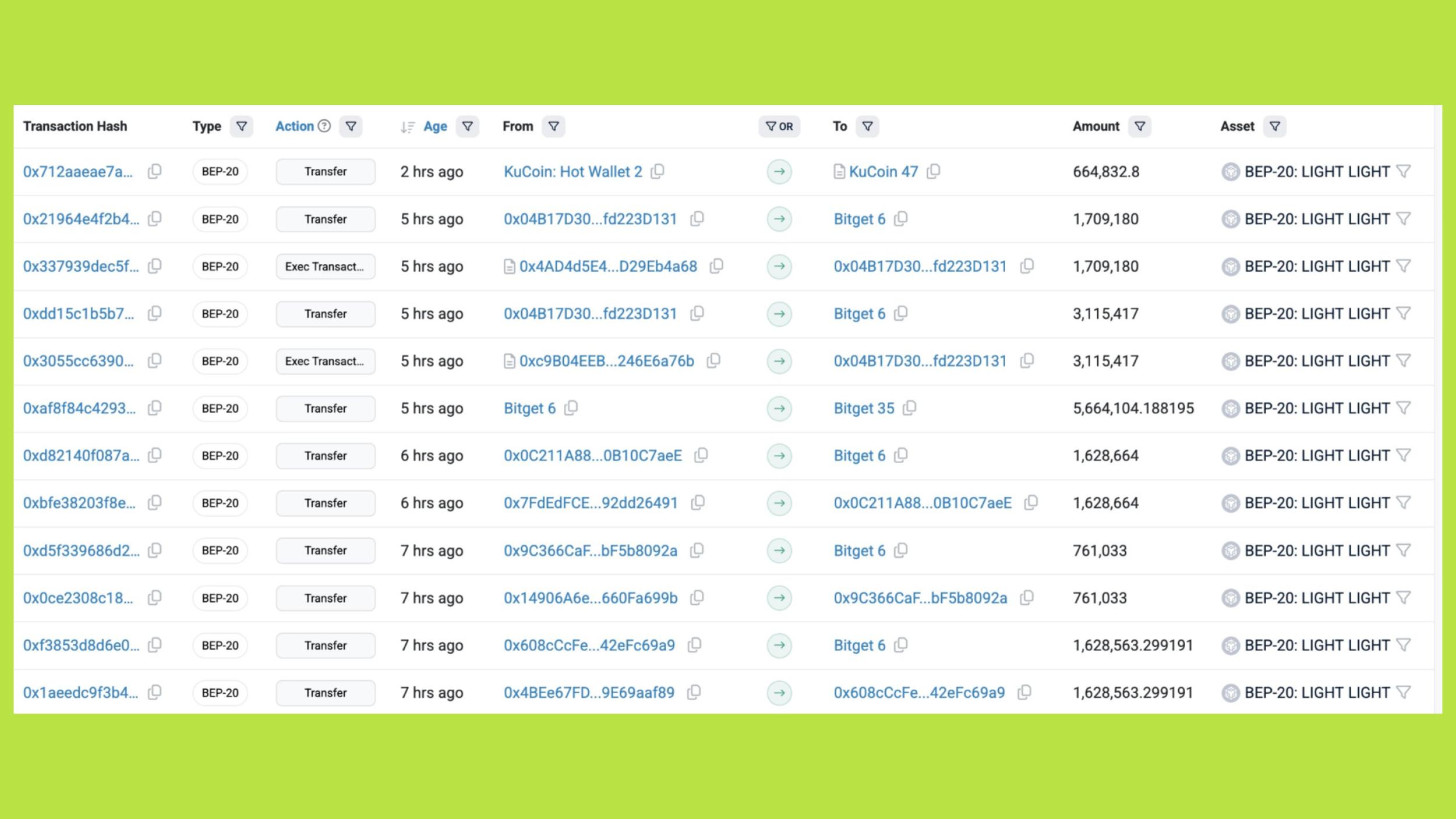Image resolution: width=1456 pixels, height=819 pixels.
Task: Open the Amount column filter
Action: (1140, 126)
